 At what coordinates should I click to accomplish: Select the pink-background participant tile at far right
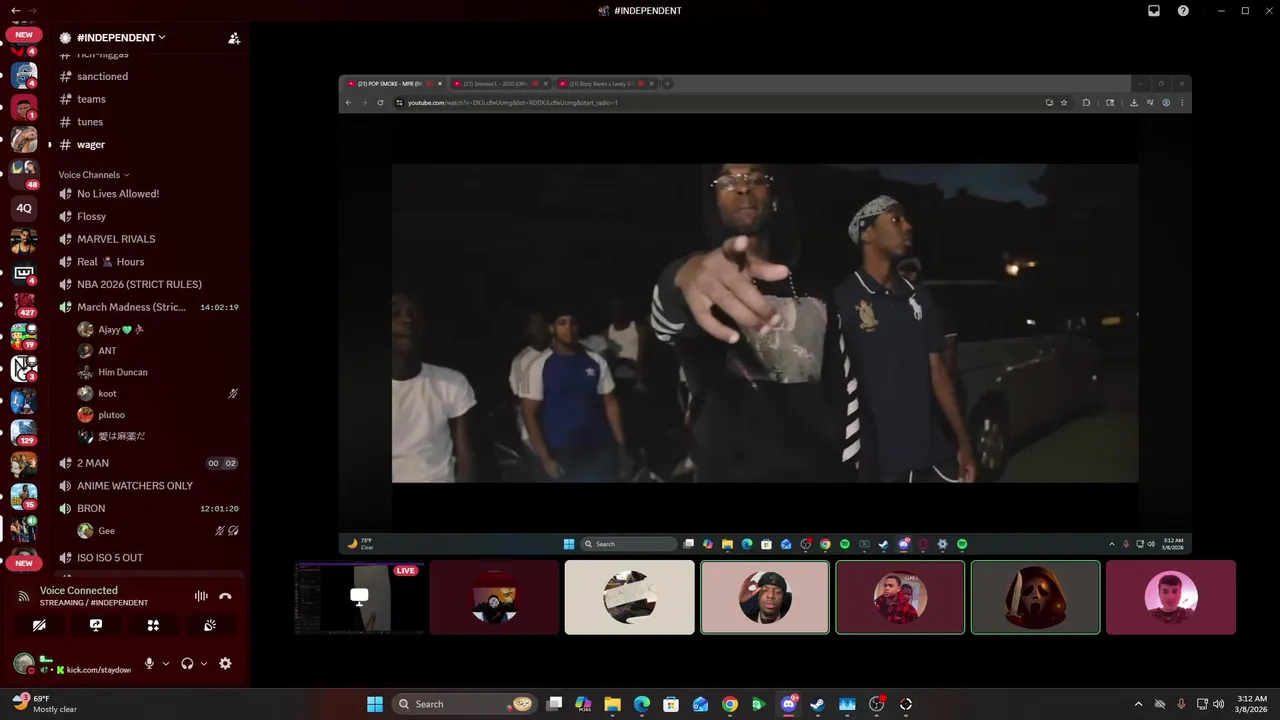point(1171,597)
